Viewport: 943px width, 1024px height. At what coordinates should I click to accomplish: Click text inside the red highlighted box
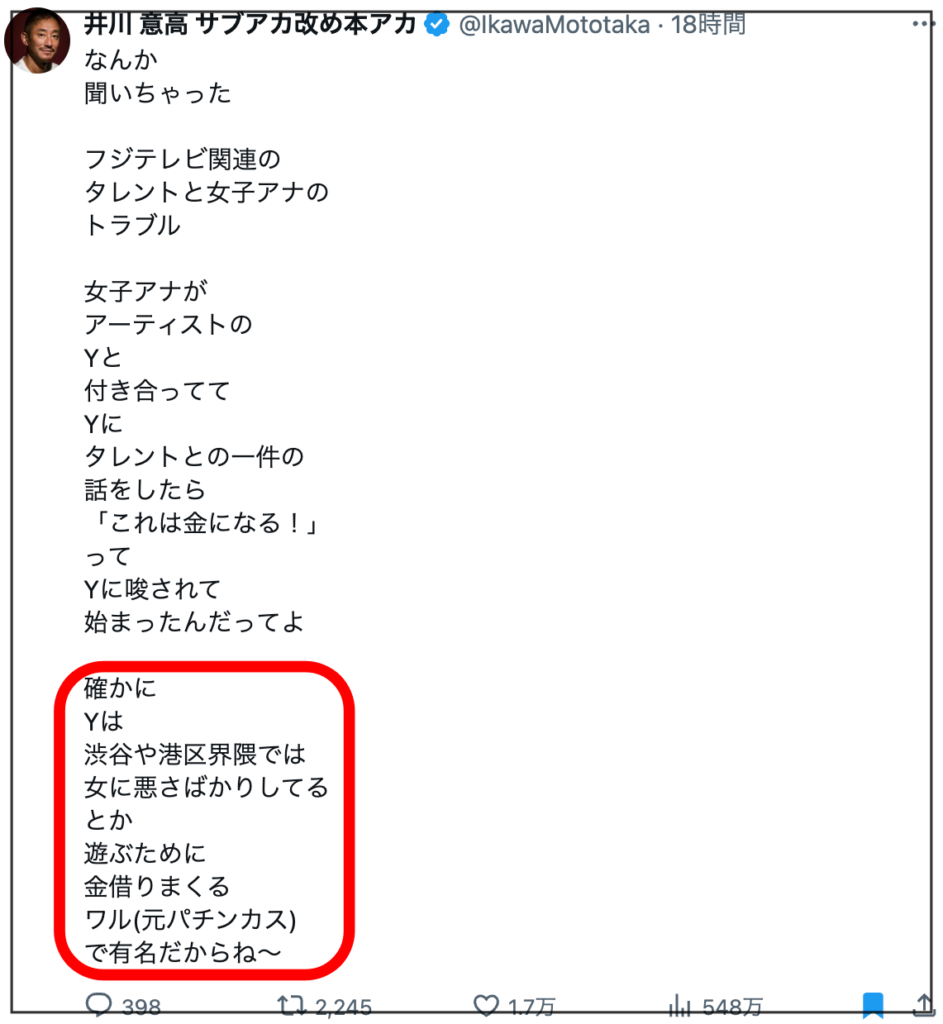click(205, 821)
